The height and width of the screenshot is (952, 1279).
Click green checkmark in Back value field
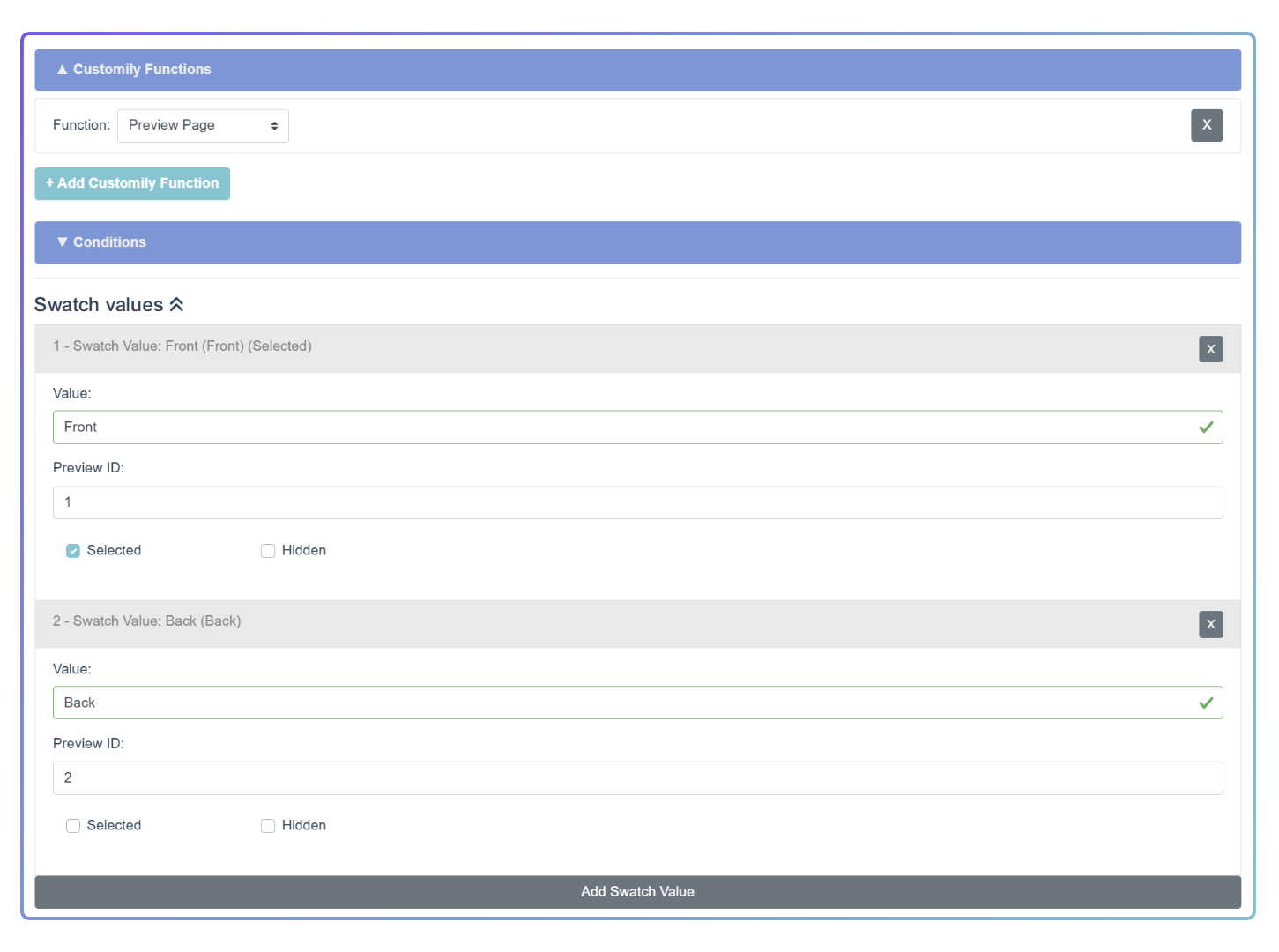(1206, 703)
